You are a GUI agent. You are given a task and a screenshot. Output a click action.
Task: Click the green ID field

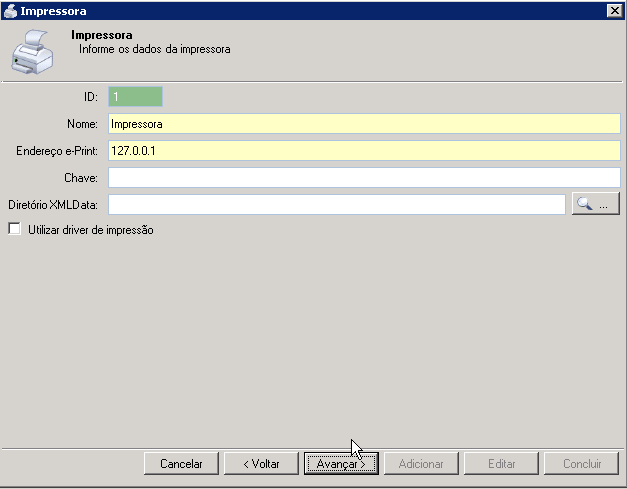coord(135,96)
